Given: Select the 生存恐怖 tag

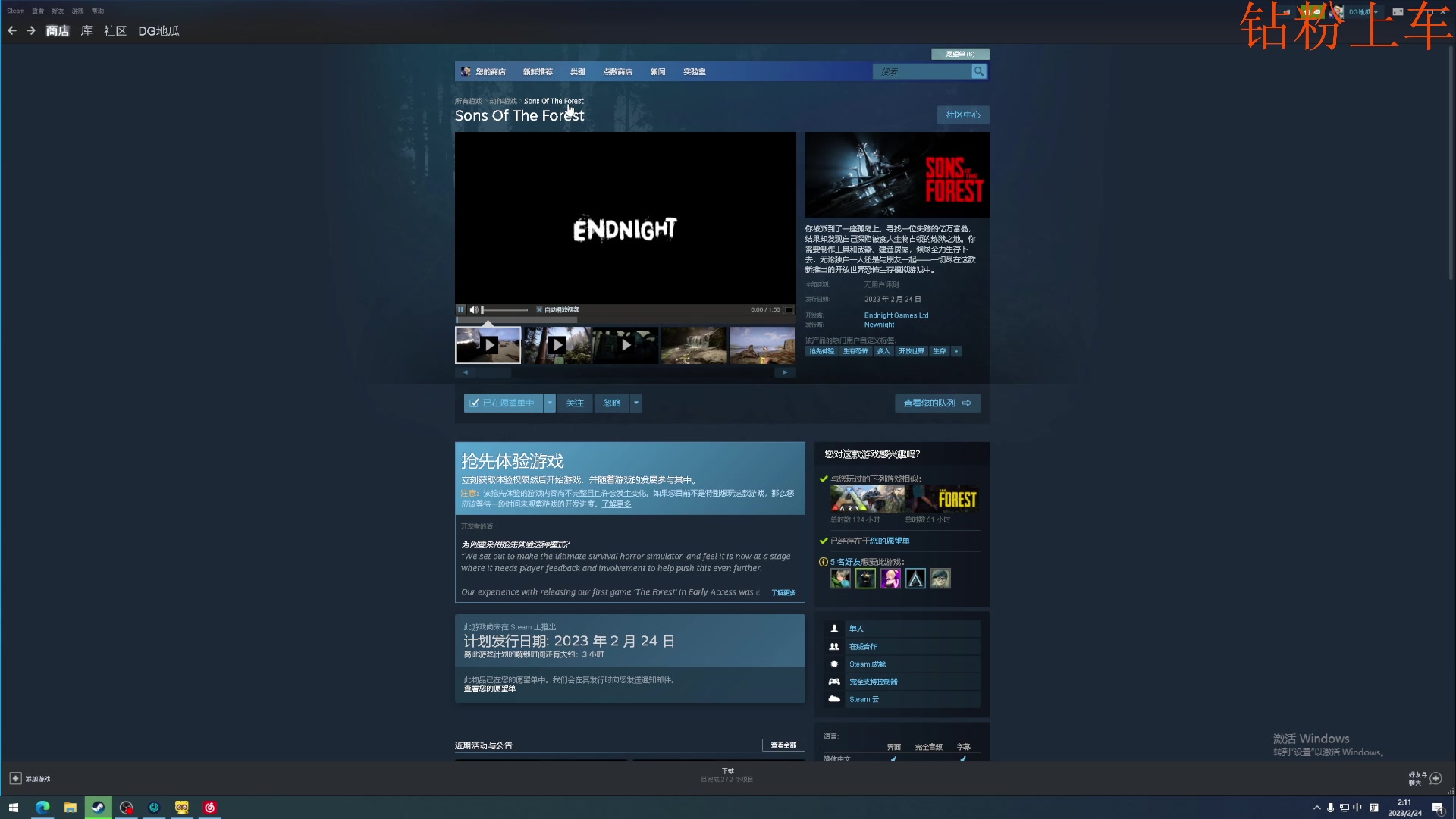Looking at the screenshot, I should coord(855,352).
